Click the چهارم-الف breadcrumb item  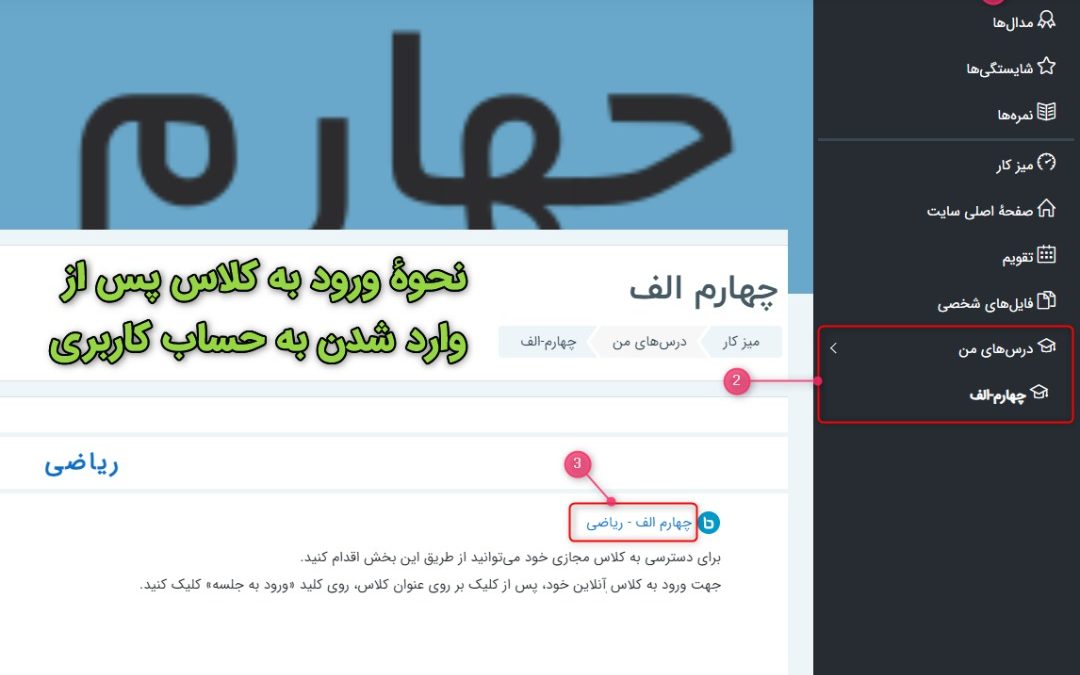548,341
